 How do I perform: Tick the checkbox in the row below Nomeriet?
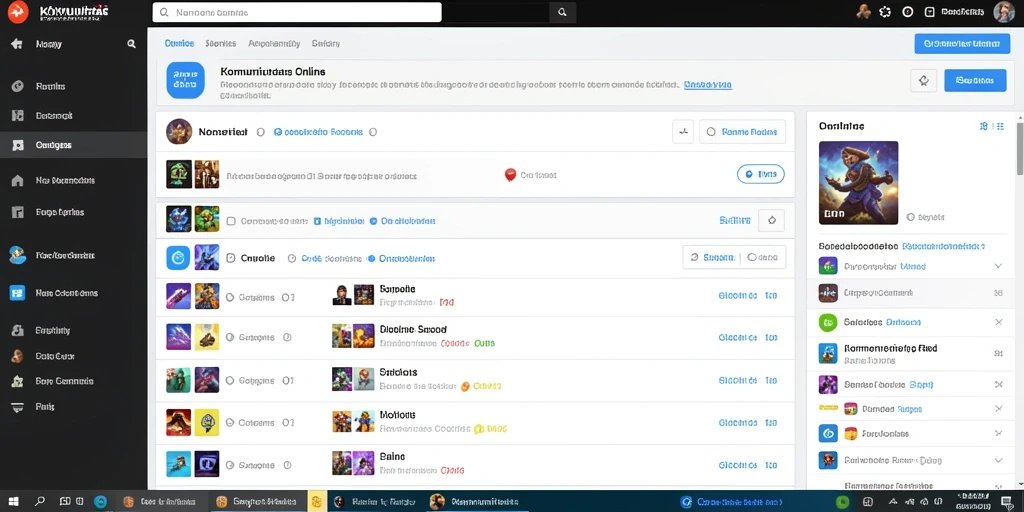tap(231, 221)
